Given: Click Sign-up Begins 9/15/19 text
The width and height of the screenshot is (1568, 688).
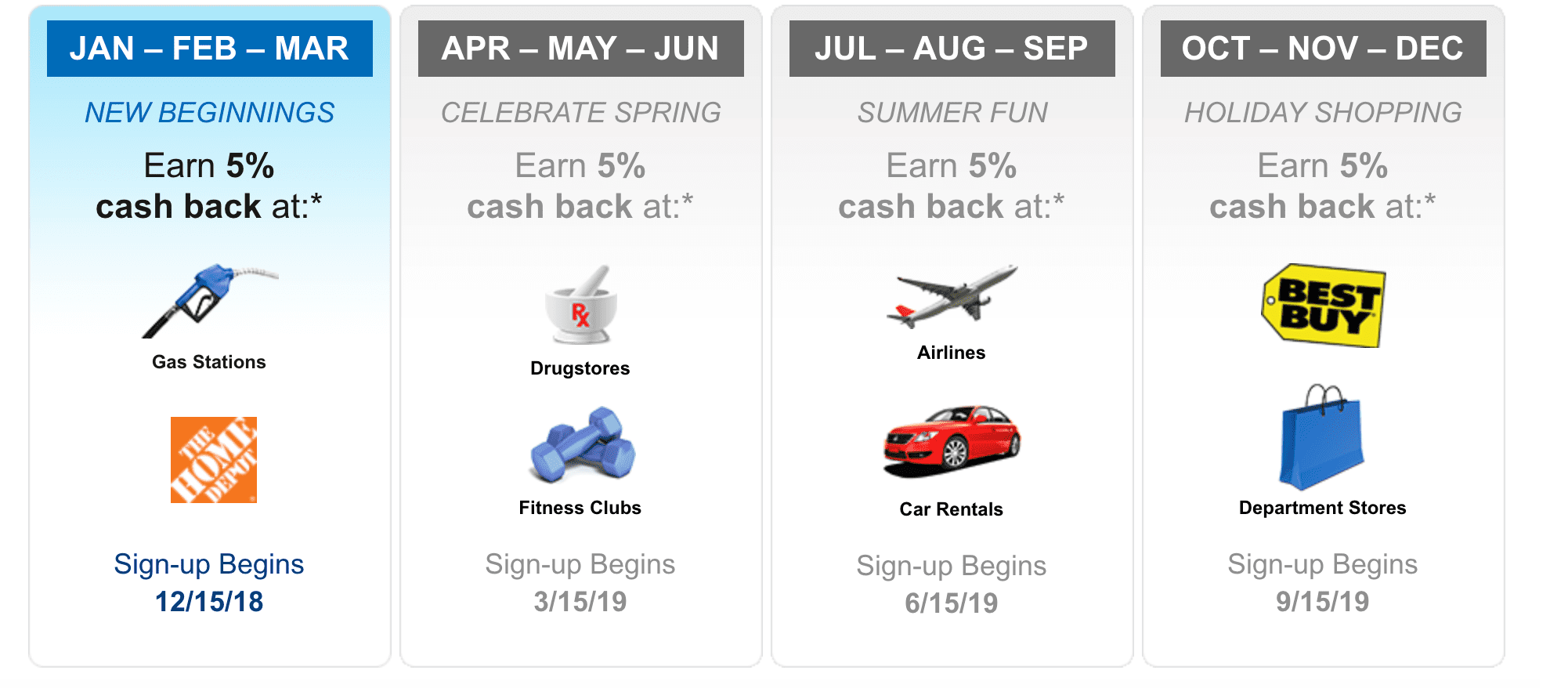Looking at the screenshot, I should [1323, 583].
